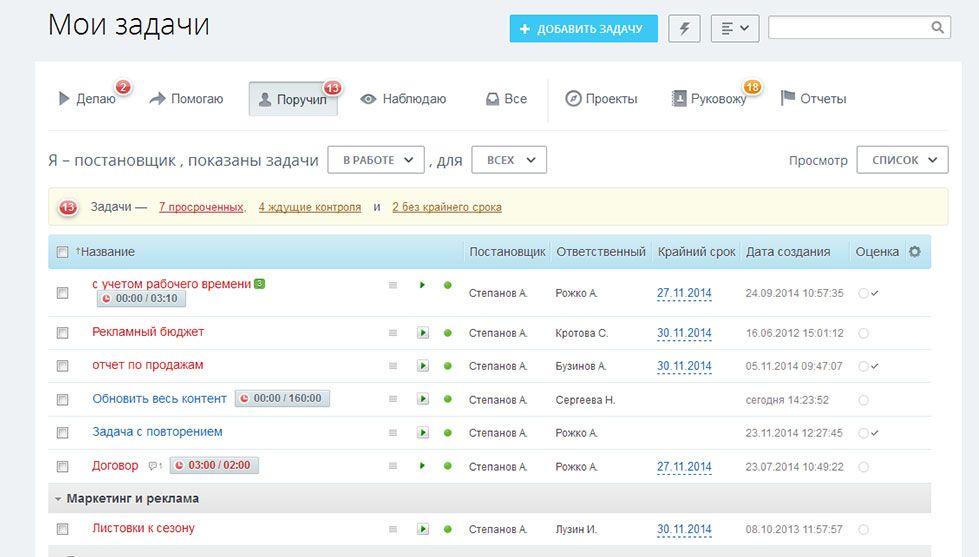
Task: Switch to the 'Наблюдаю' tab
Action: click(x=403, y=99)
